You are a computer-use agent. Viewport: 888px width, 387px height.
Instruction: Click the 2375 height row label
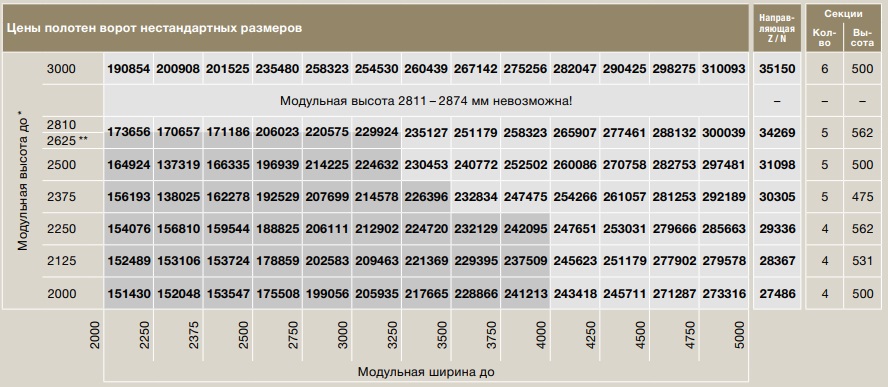tap(62, 197)
